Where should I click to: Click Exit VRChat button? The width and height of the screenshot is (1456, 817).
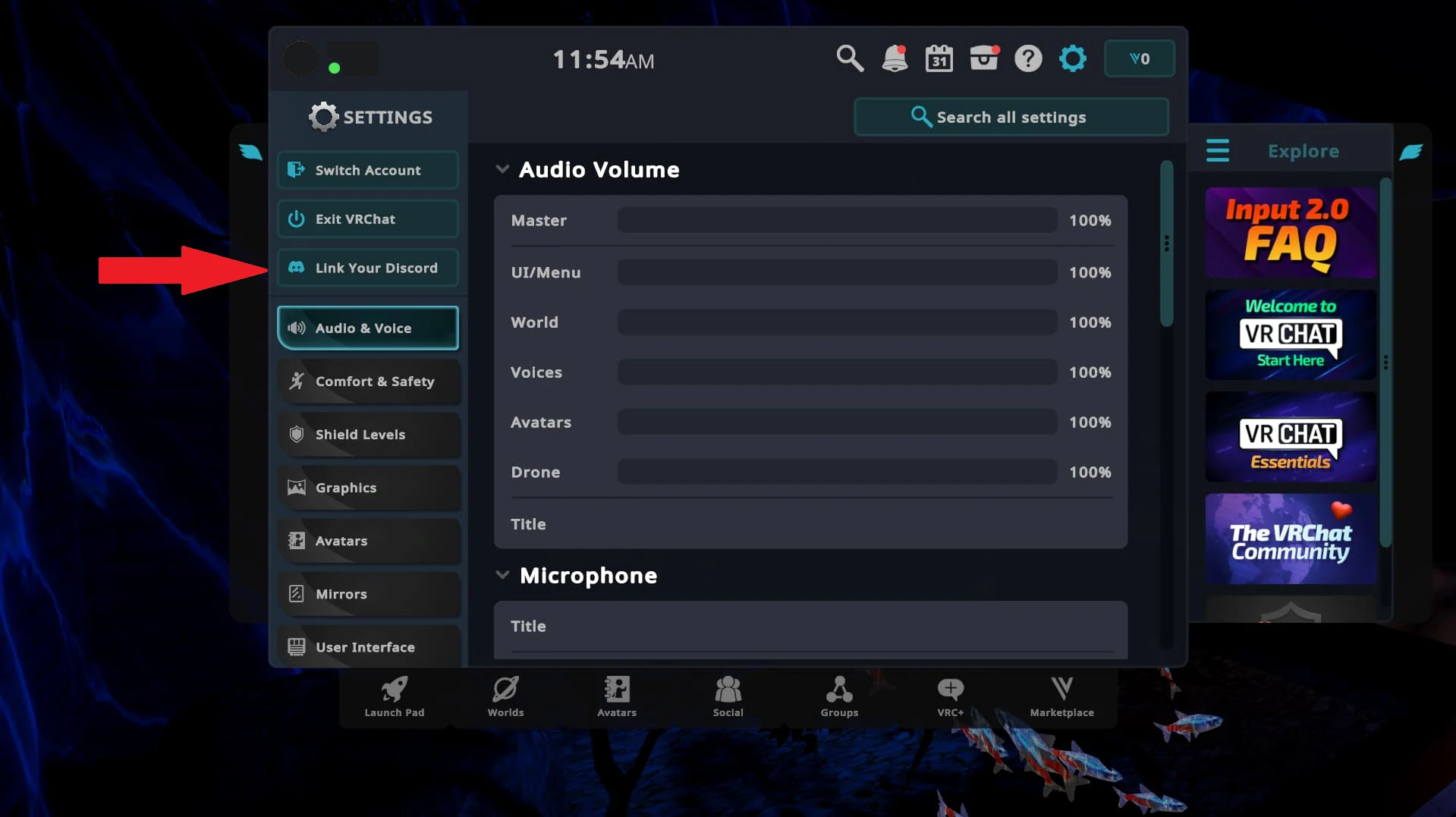(368, 219)
